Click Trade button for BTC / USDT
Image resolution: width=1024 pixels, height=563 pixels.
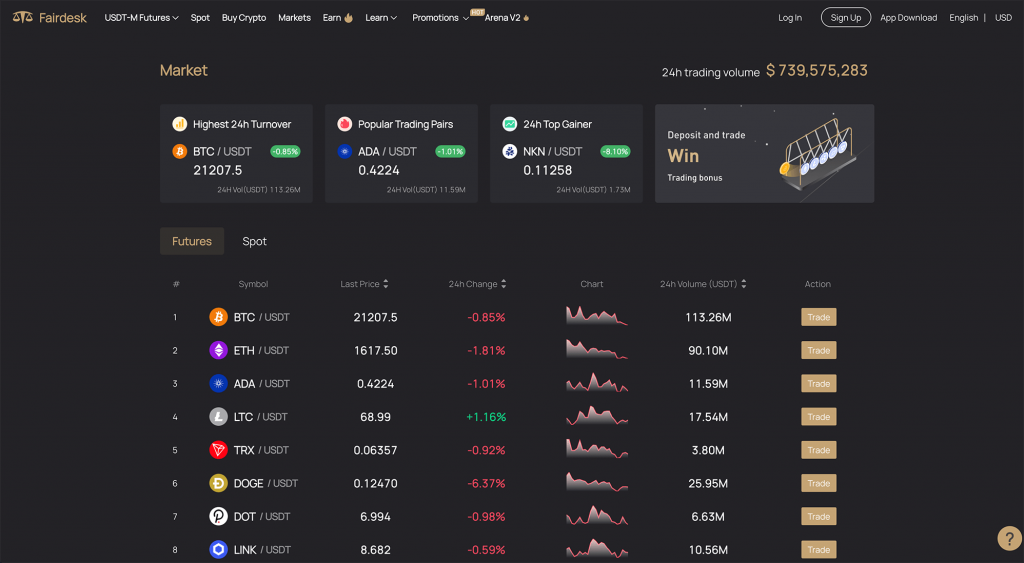818,317
